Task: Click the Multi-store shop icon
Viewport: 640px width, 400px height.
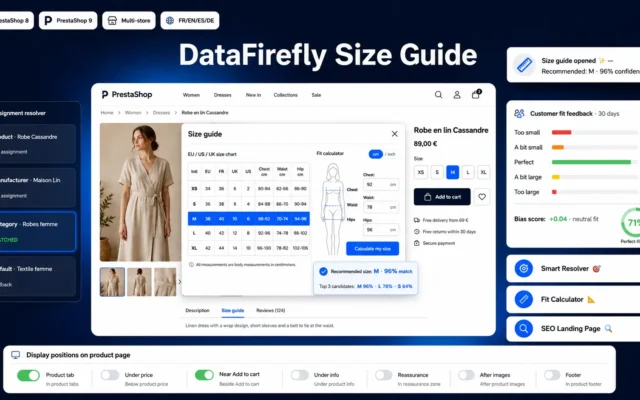Action: 112,20
